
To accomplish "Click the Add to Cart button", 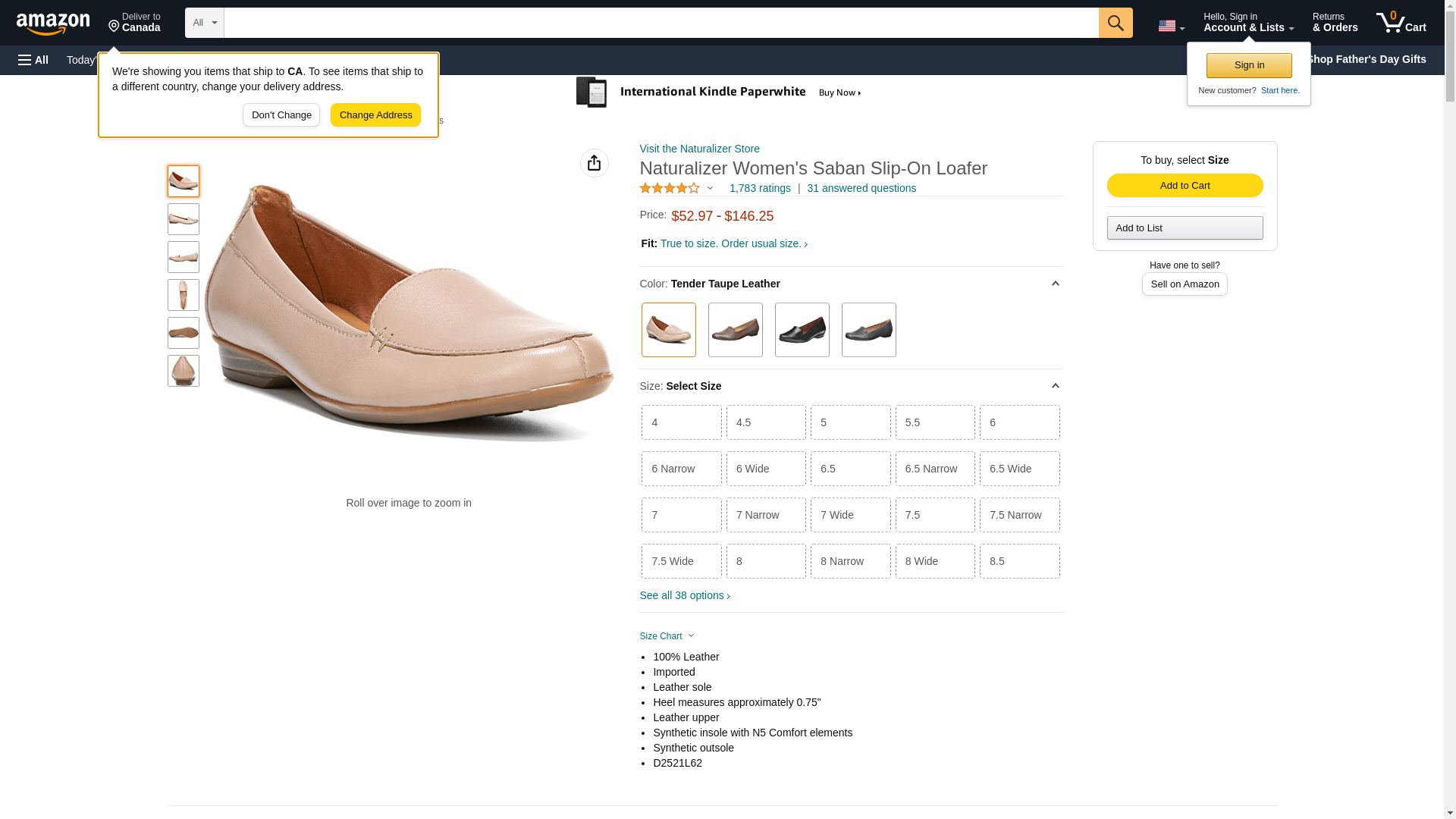I will point(1185,186).
